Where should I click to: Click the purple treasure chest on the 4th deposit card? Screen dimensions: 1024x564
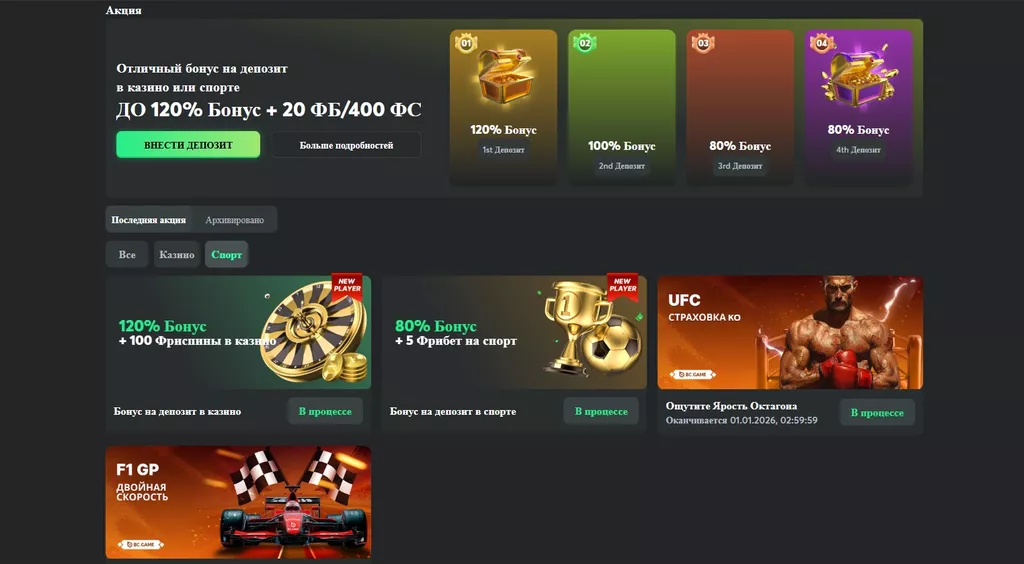[858, 77]
